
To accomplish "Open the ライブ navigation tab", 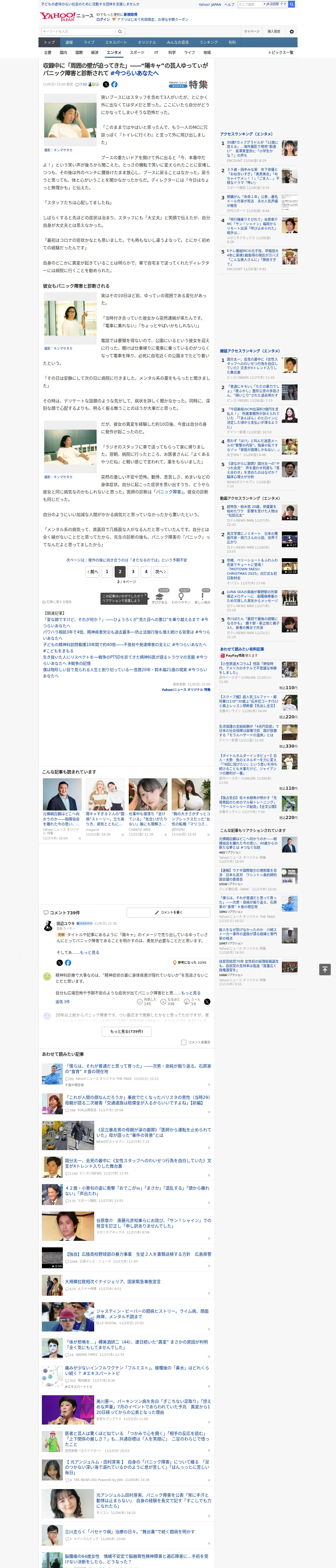I will pos(89,43).
